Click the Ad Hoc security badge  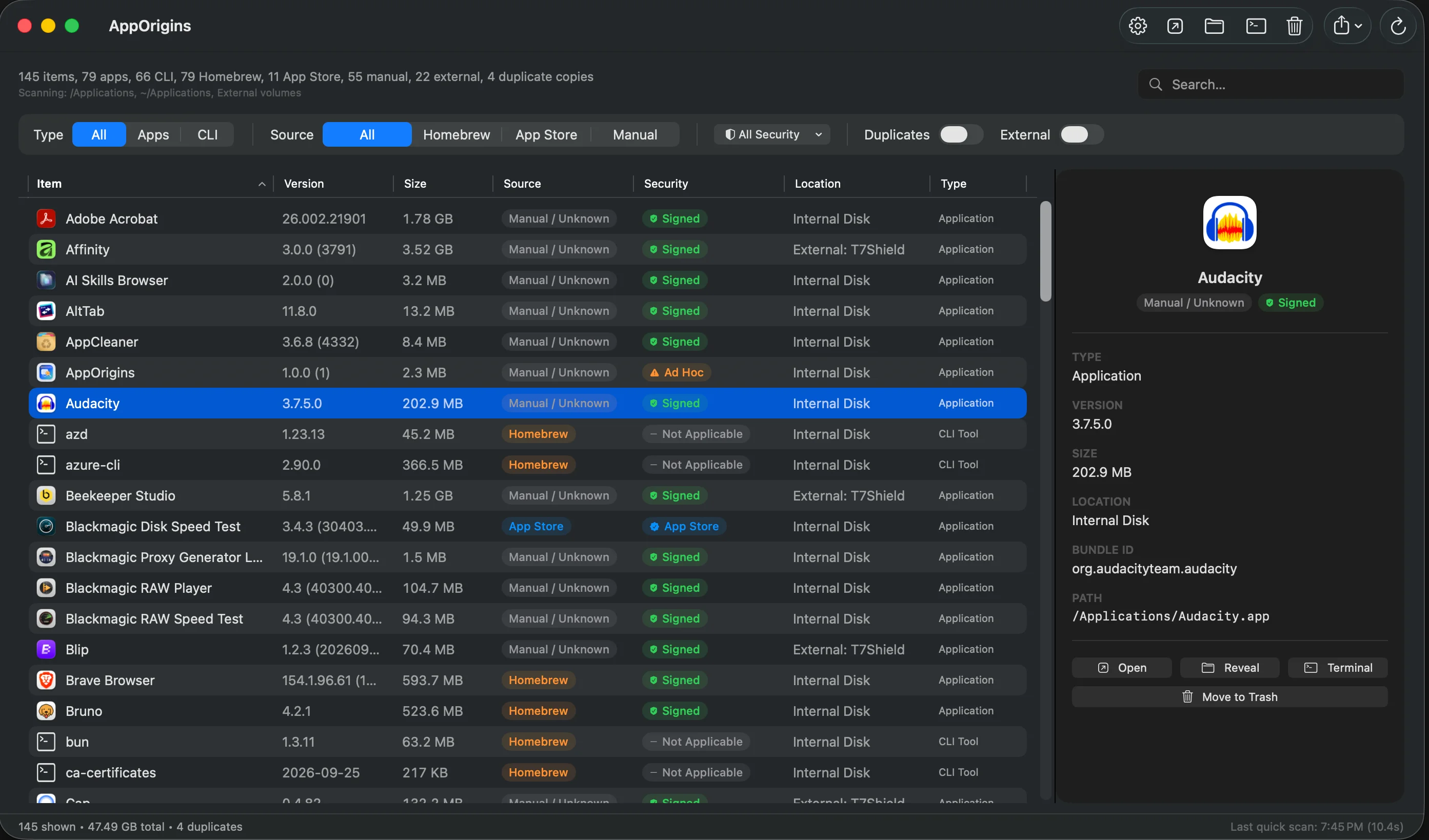click(677, 372)
